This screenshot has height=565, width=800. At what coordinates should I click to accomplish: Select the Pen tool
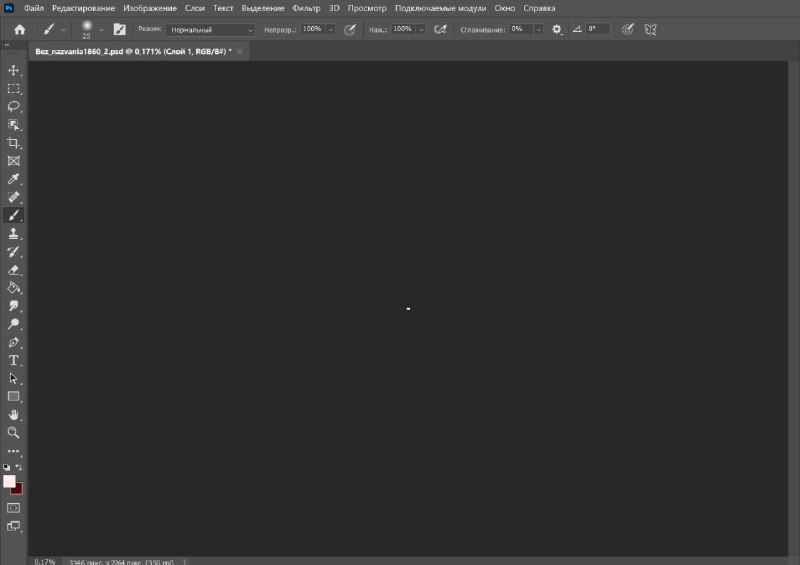14,342
